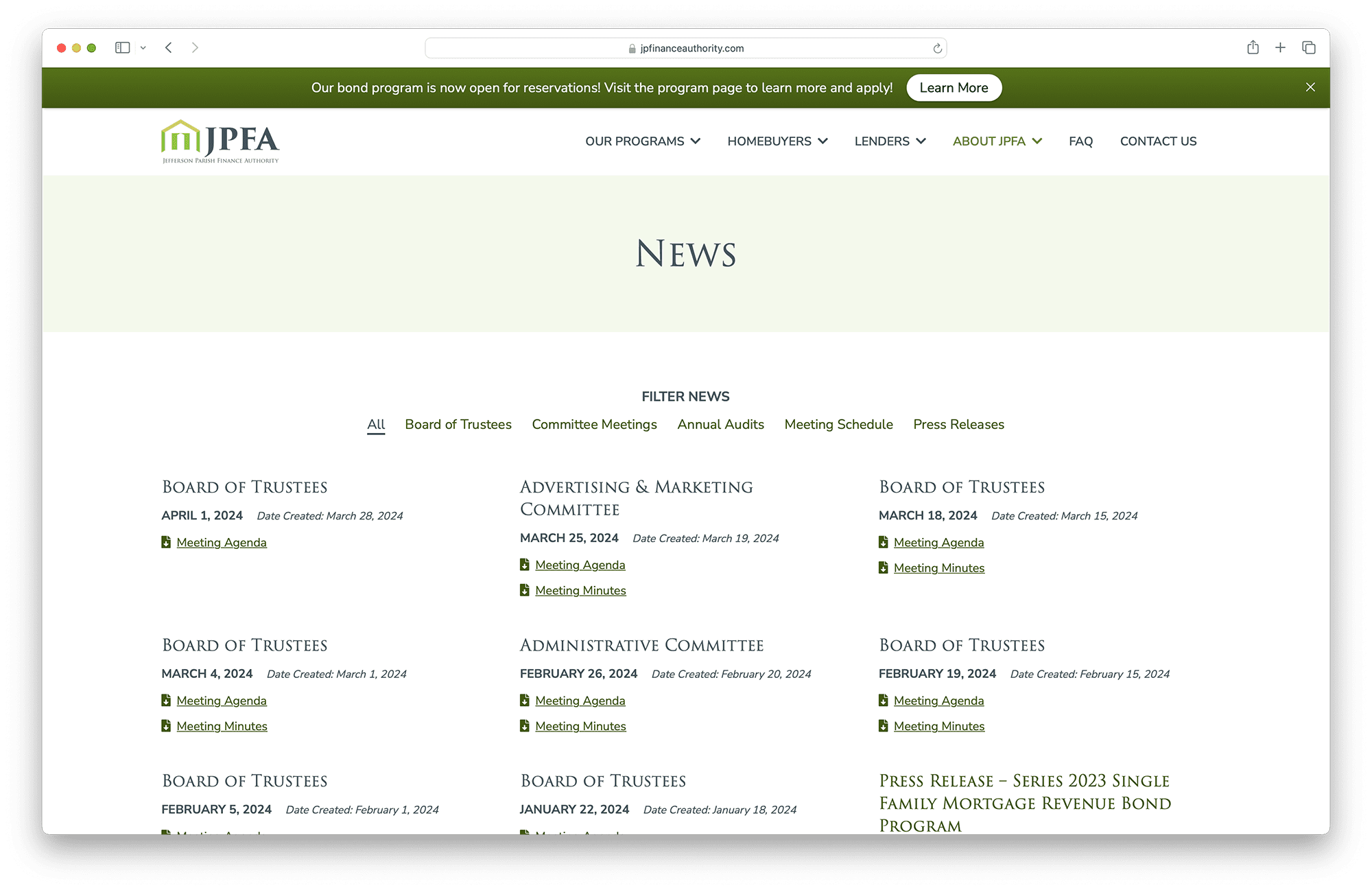Open March 4, 2024 Meeting Minutes link

tap(222, 727)
